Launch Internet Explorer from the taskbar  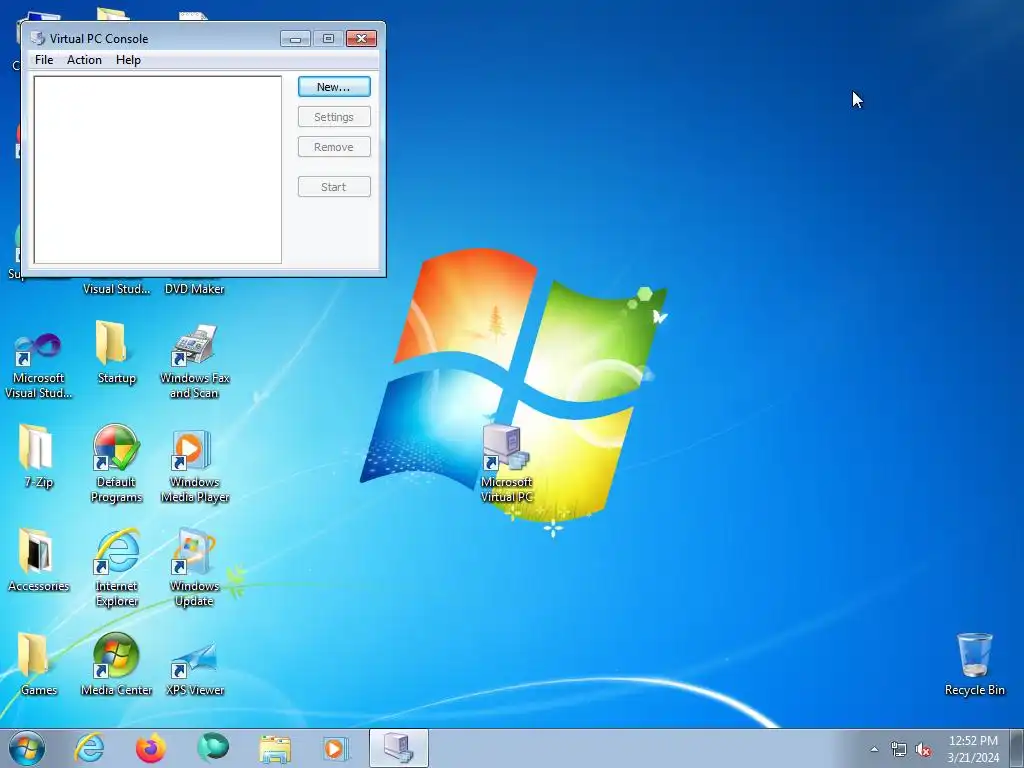pos(89,748)
